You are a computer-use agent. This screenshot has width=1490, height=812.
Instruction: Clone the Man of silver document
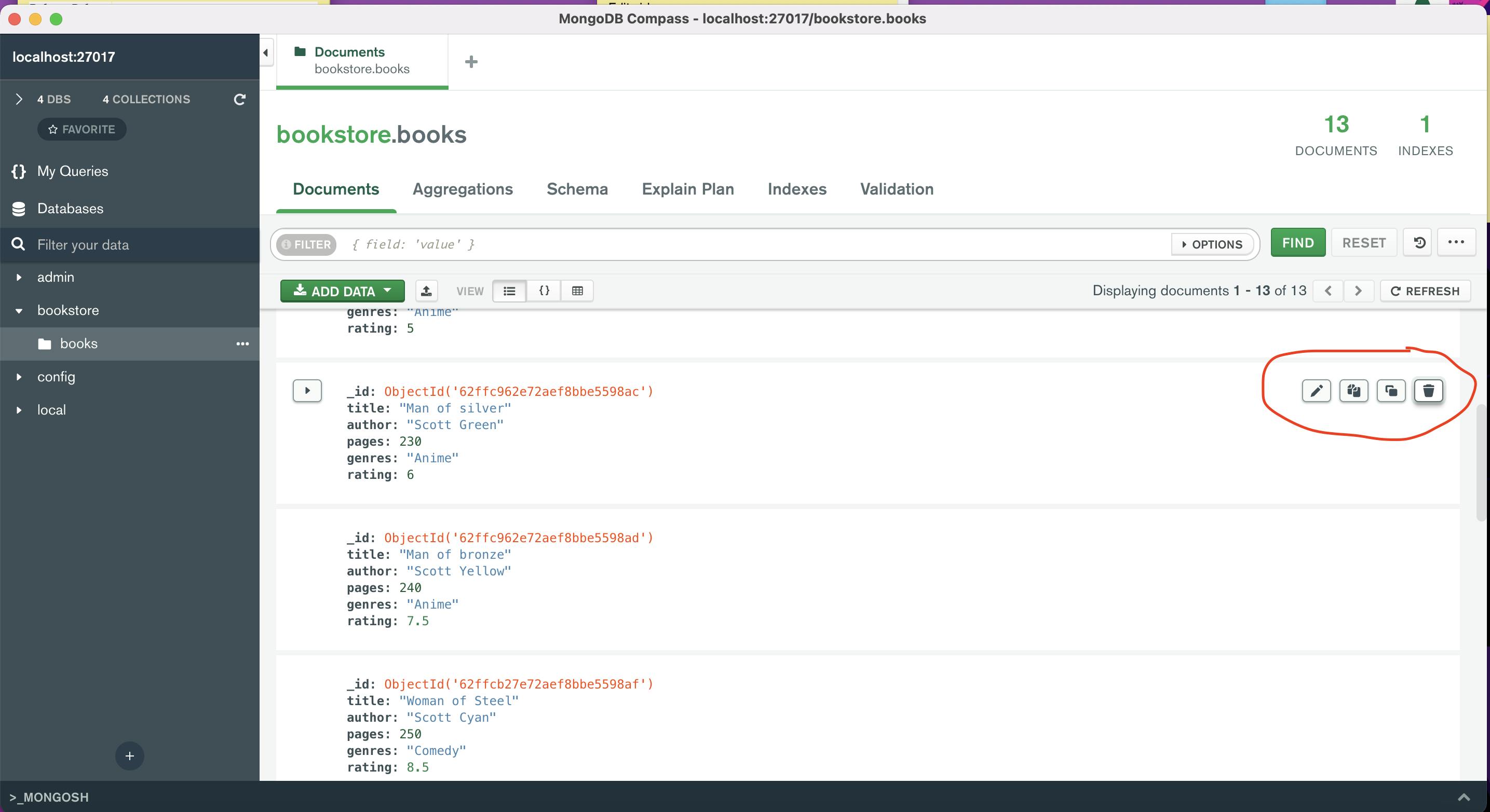click(x=1391, y=391)
